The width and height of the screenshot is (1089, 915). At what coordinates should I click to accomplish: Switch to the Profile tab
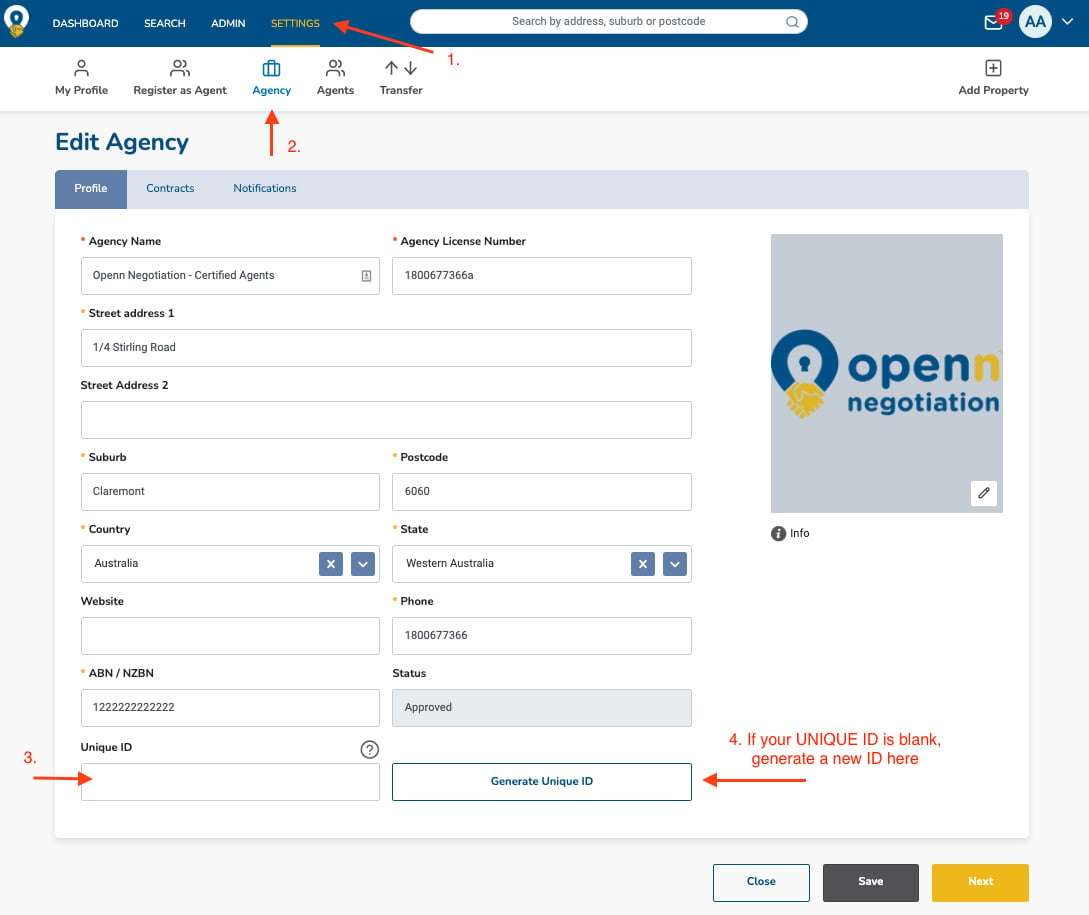(x=91, y=188)
